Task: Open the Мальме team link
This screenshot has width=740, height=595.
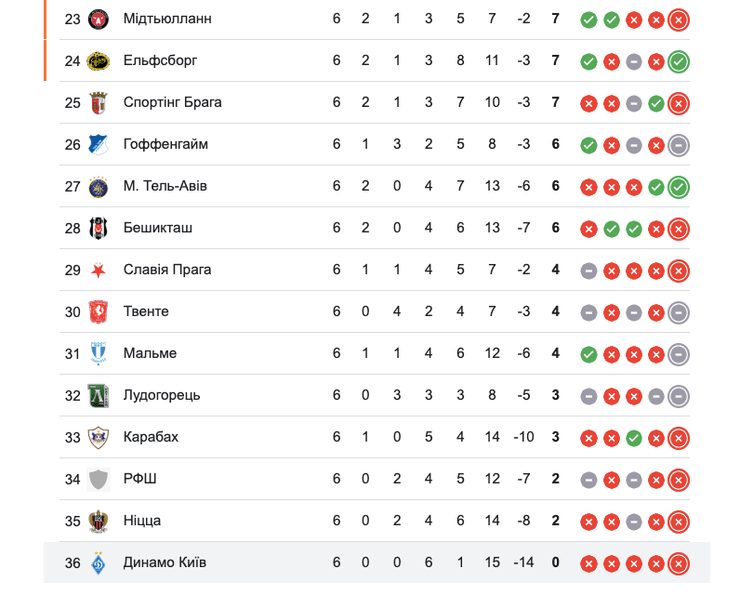Action: pyautogui.click(x=150, y=353)
